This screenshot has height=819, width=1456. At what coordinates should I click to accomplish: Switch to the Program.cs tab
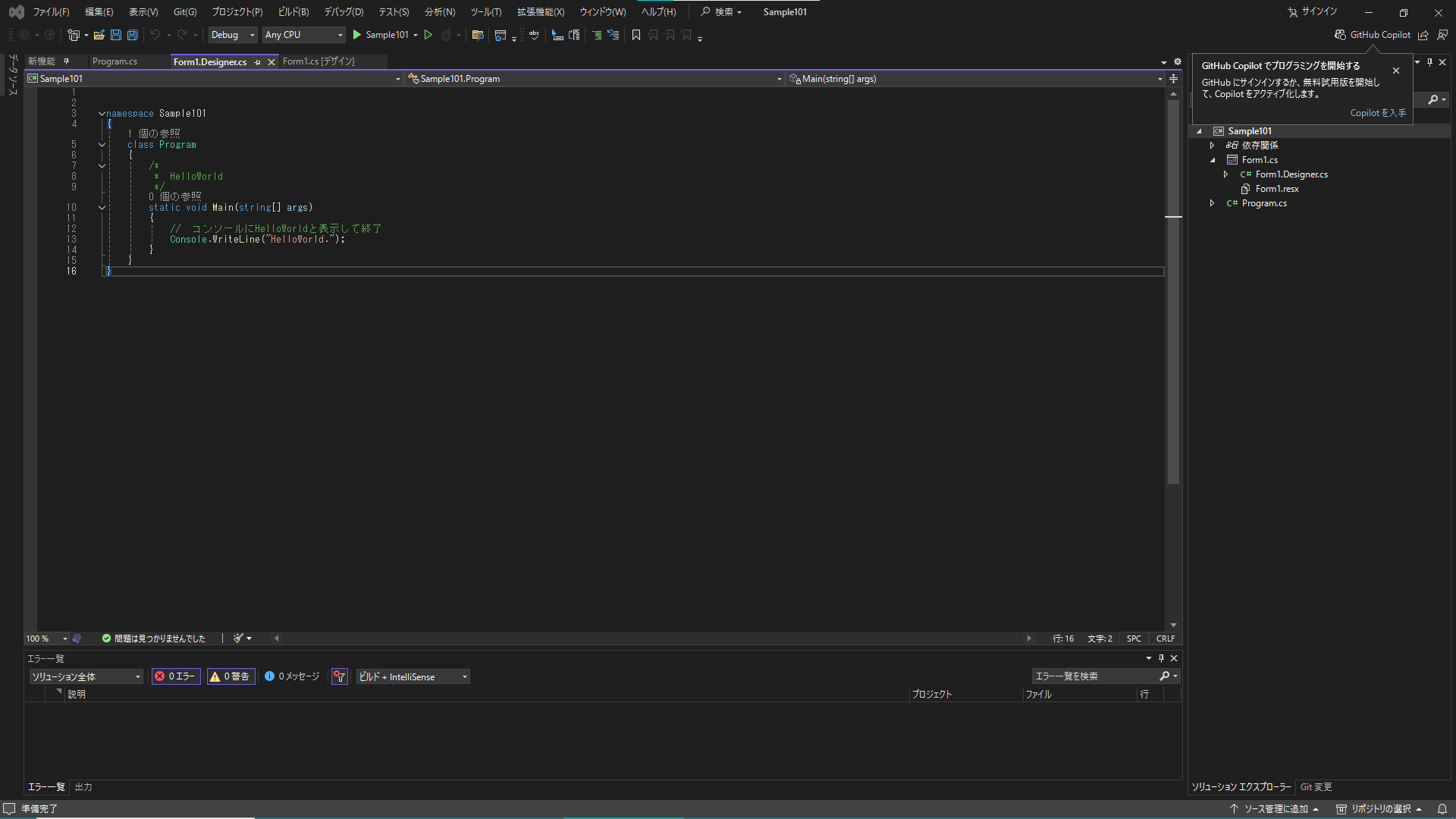coord(115,61)
